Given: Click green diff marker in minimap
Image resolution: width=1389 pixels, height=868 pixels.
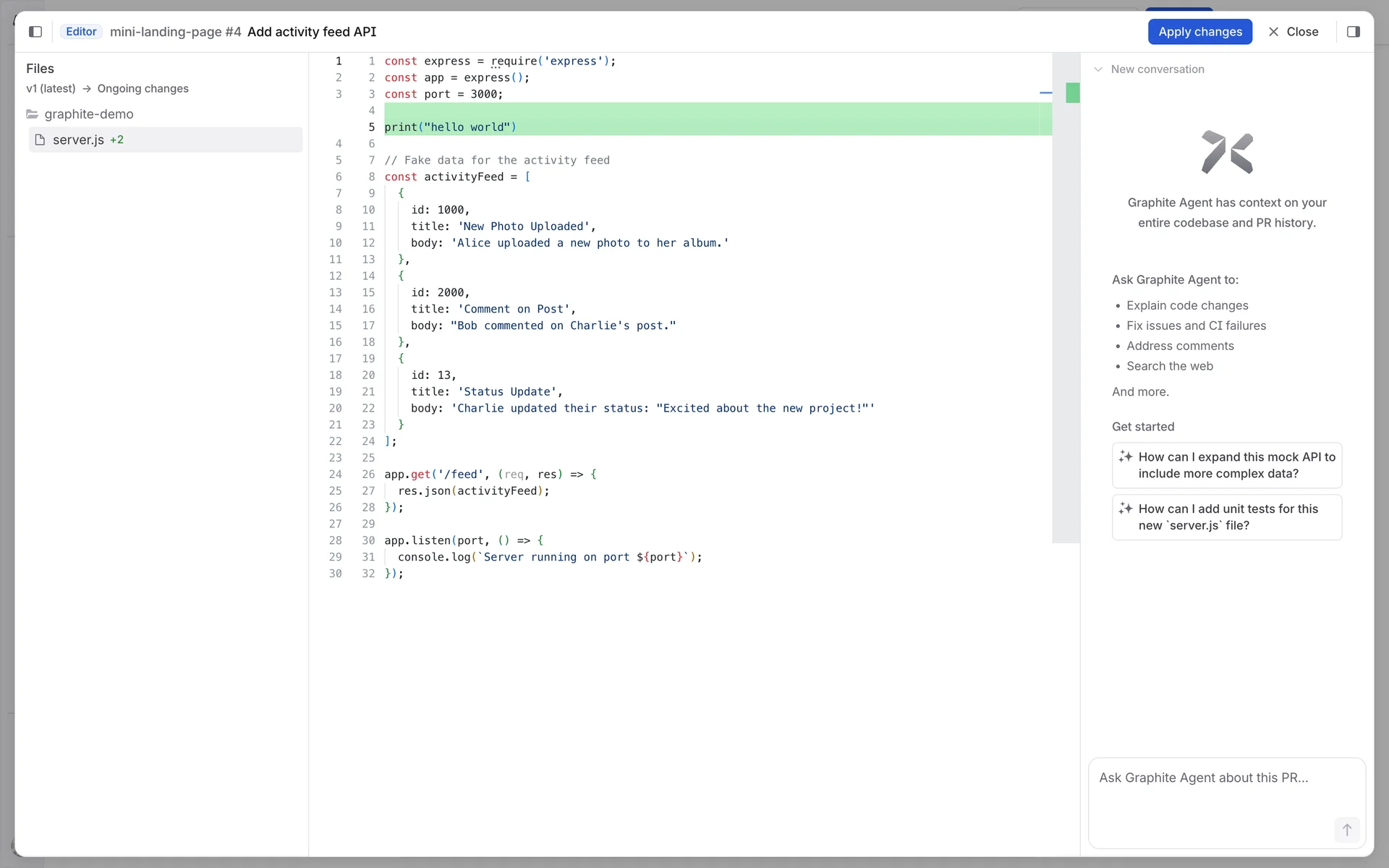Looking at the screenshot, I should 1072,93.
